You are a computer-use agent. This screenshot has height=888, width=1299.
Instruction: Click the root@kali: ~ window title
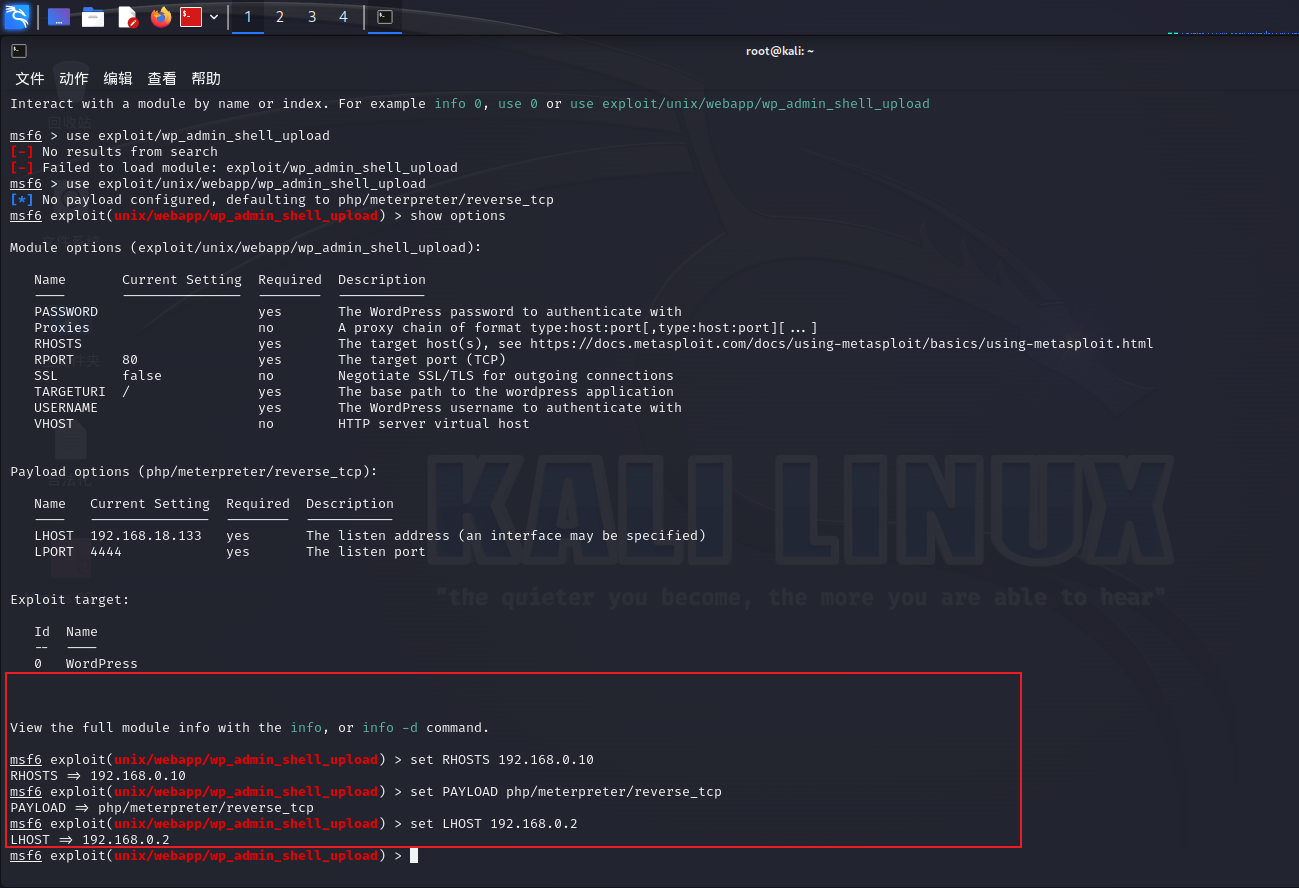tap(780, 51)
